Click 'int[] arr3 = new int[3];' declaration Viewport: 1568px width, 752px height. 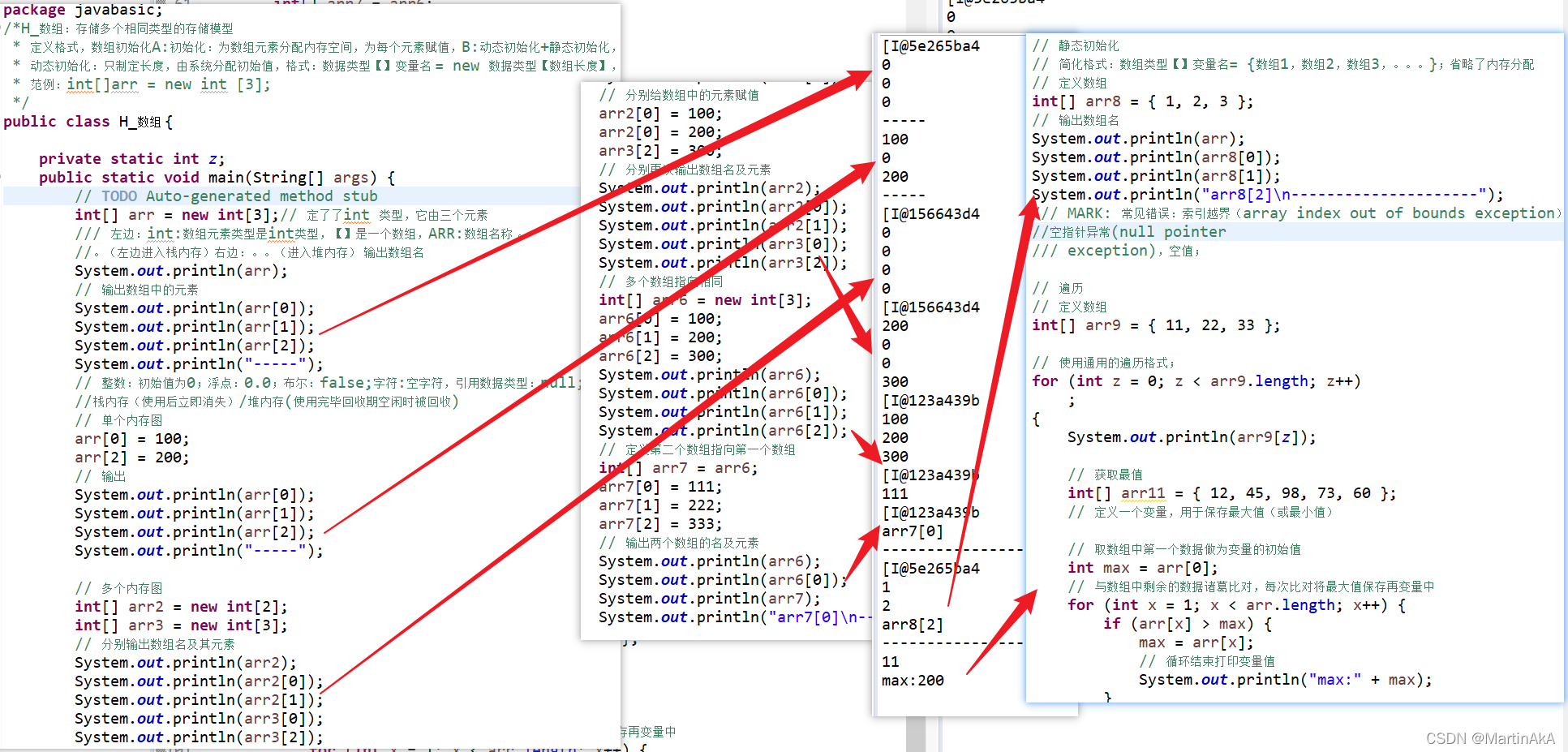[181, 625]
